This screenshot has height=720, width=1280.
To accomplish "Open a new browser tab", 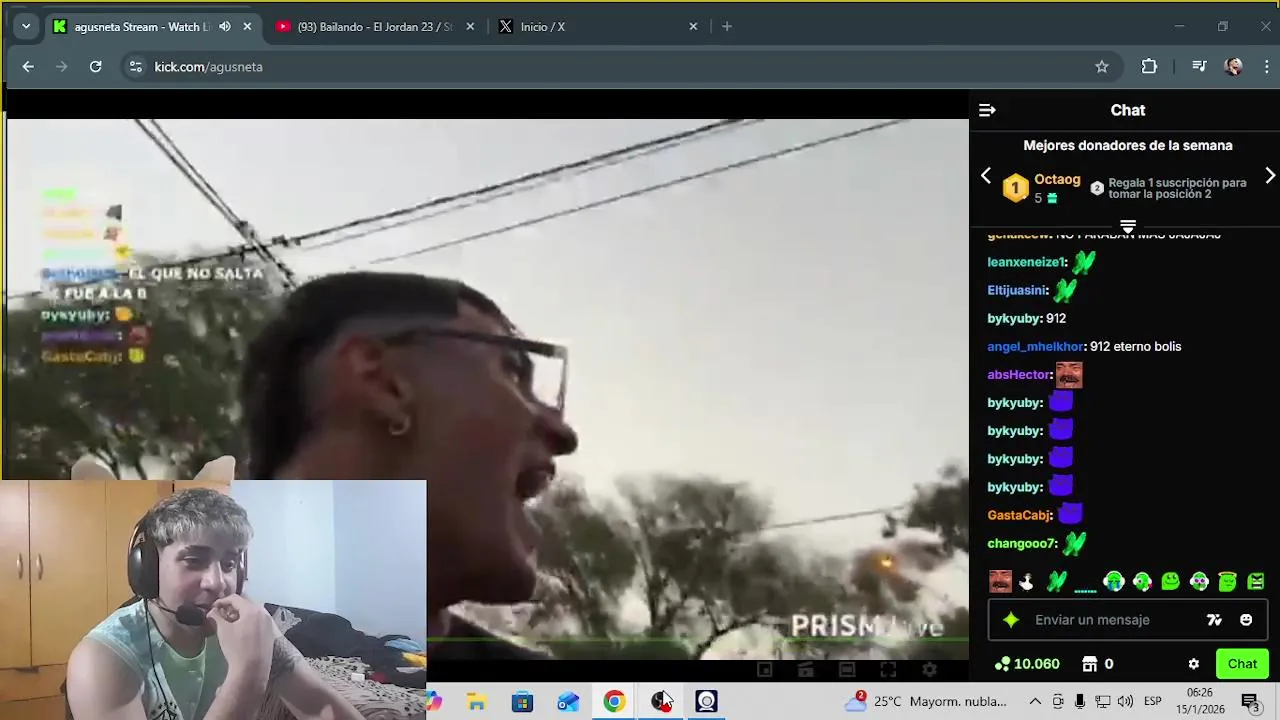I will click(727, 27).
